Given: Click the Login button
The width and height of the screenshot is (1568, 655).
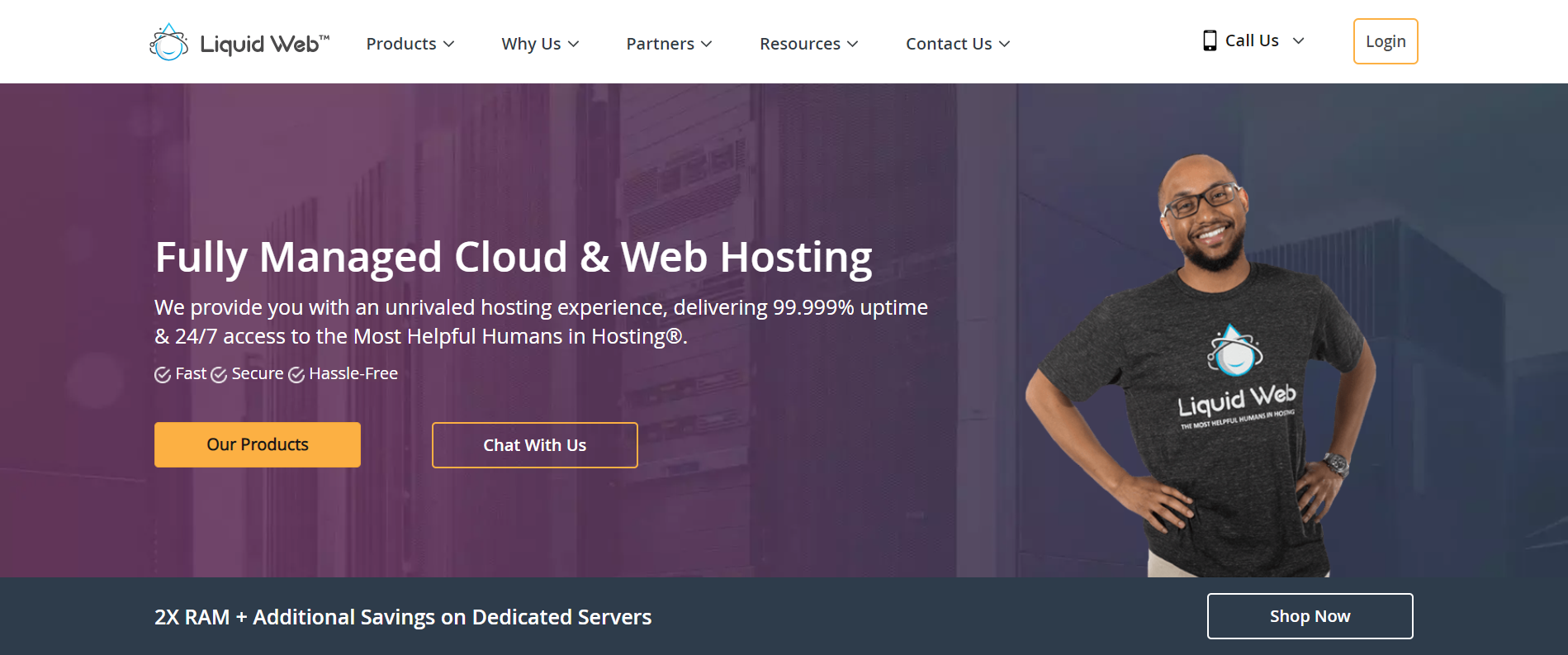Looking at the screenshot, I should pos(1386,41).
